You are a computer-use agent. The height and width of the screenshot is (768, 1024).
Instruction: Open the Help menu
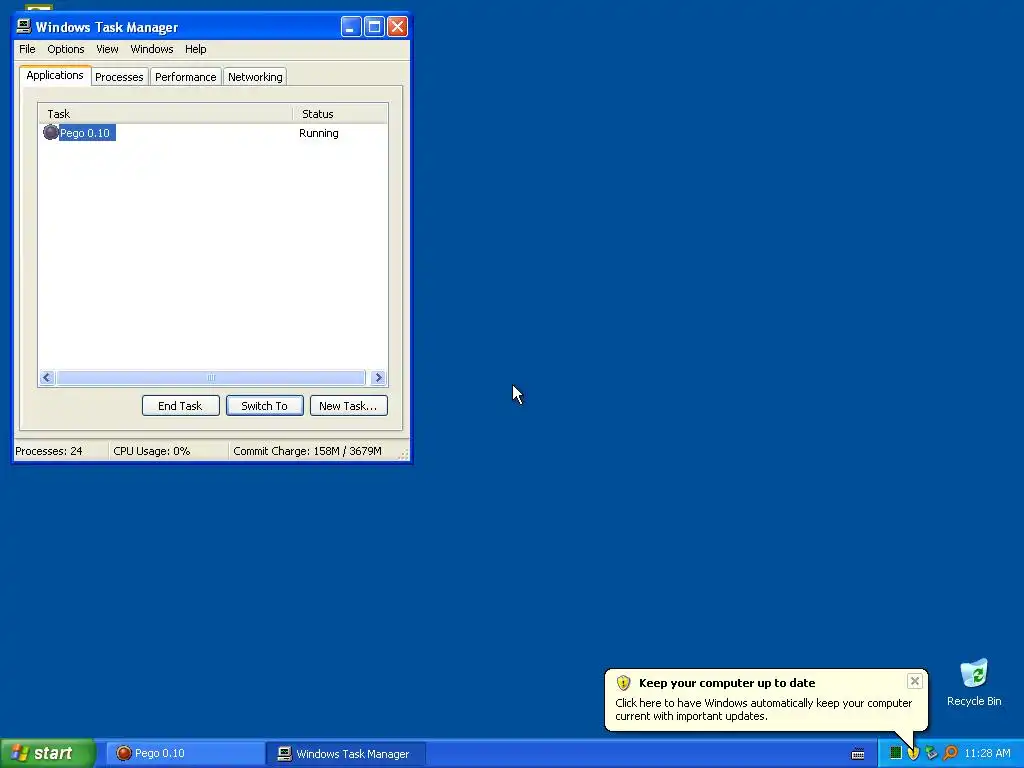195,49
